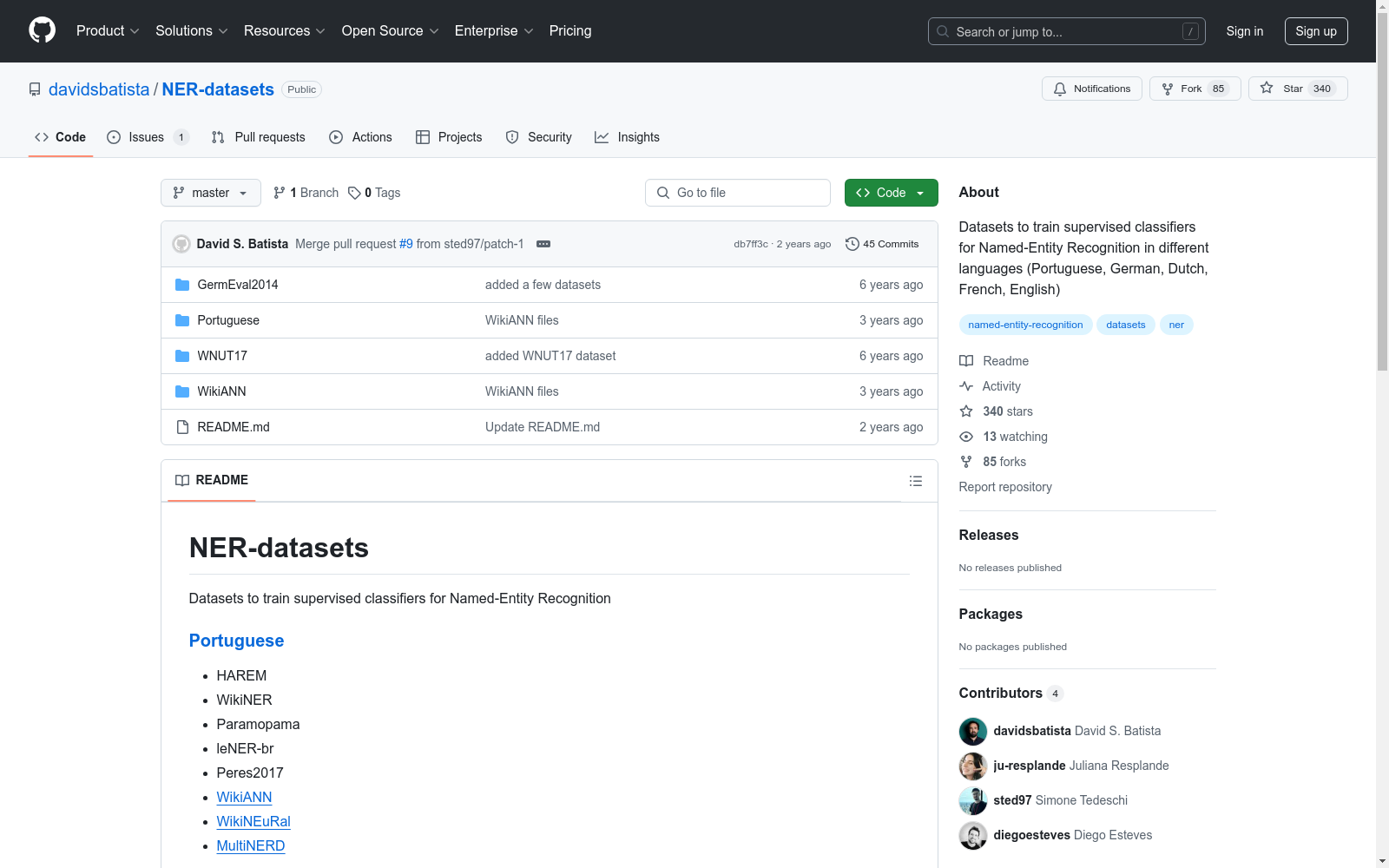The height and width of the screenshot is (868, 1389).
Task: Select the named-entity-recognition topic tag
Action: [x=1025, y=325]
